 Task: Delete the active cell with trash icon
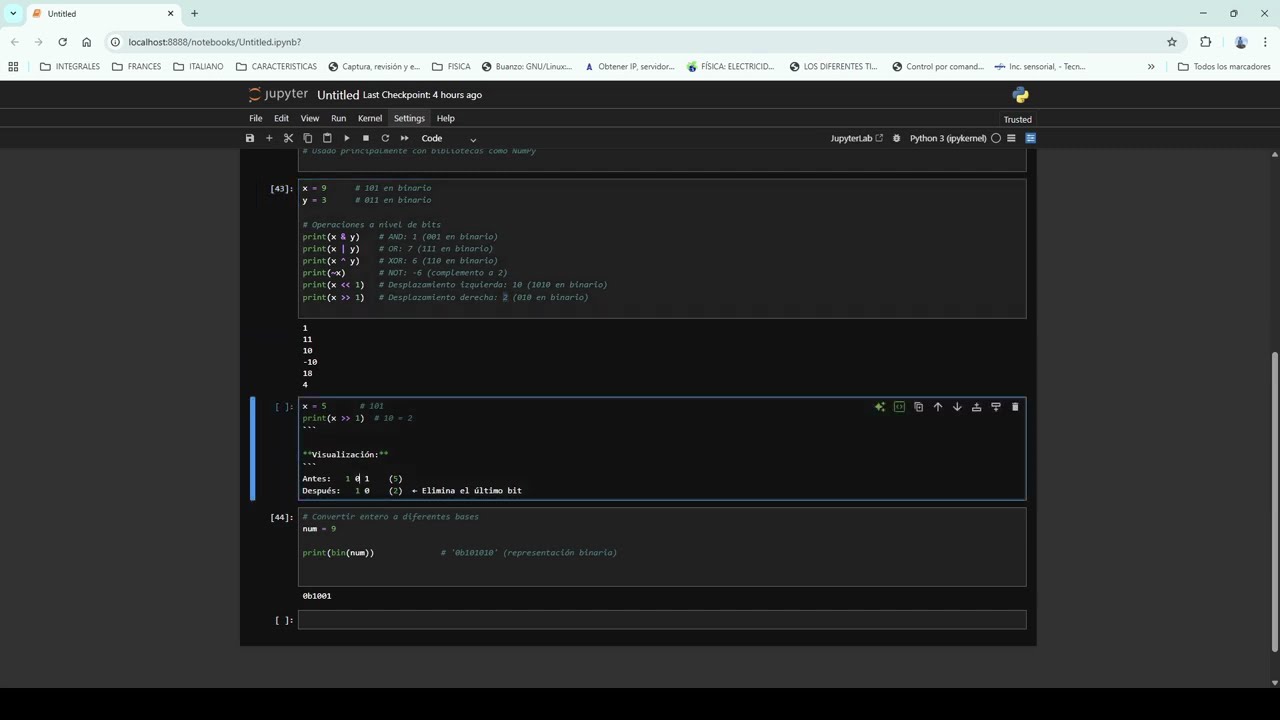1015,407
